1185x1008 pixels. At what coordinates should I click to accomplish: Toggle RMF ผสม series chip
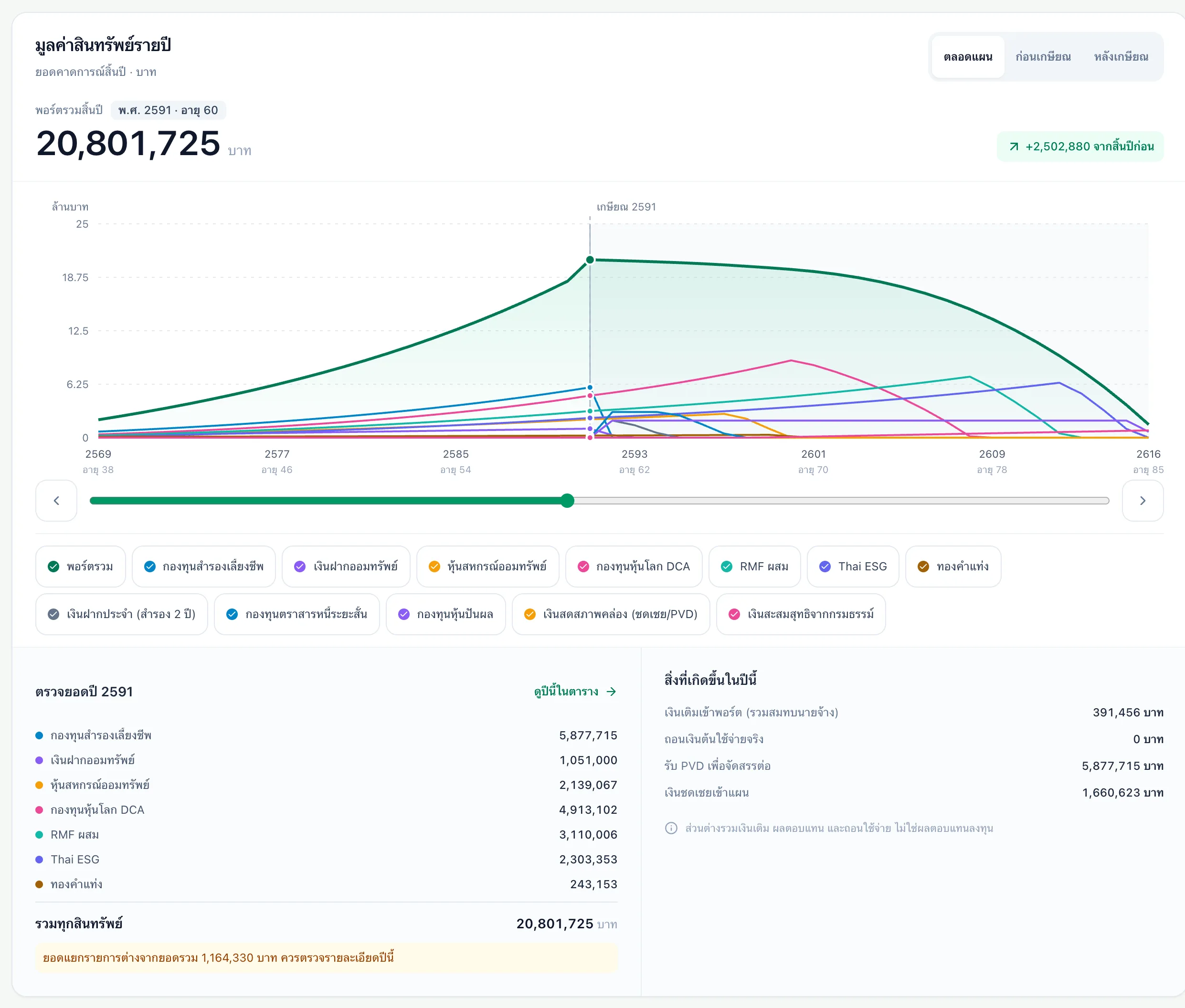(x=754, y=567)
